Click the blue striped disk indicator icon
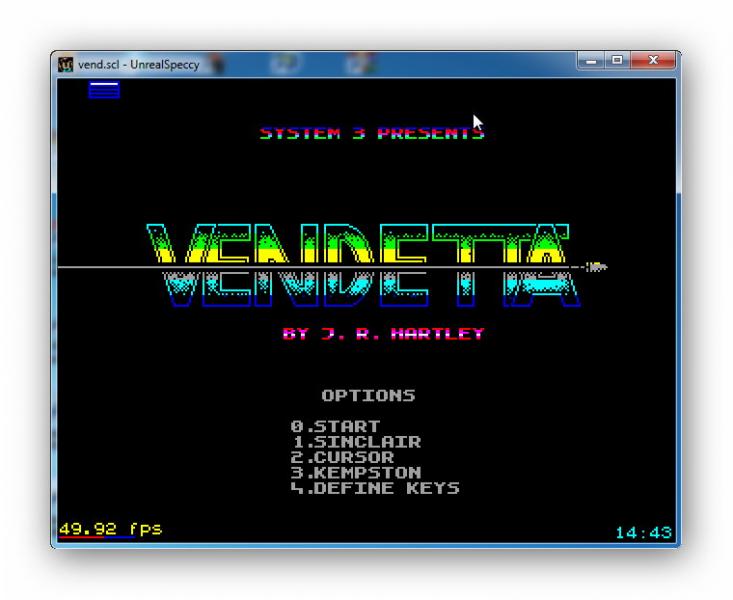 click(103, 91)
